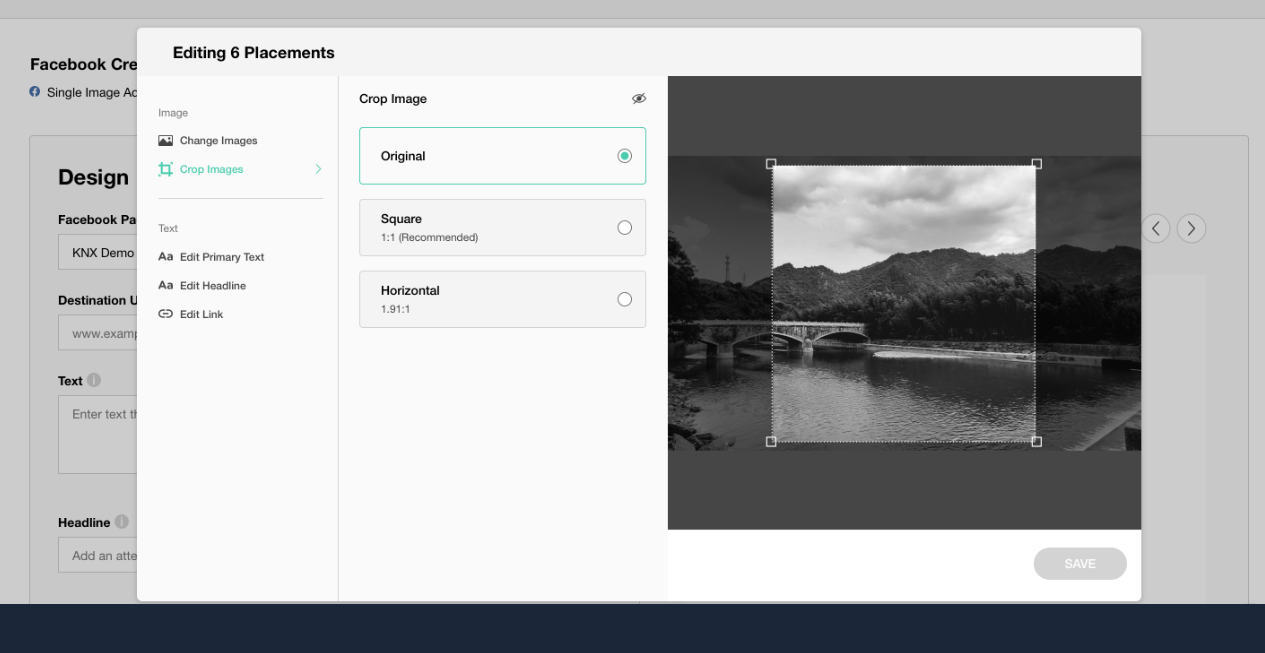Click the Change Images picture icon

[x=166, y=141]
